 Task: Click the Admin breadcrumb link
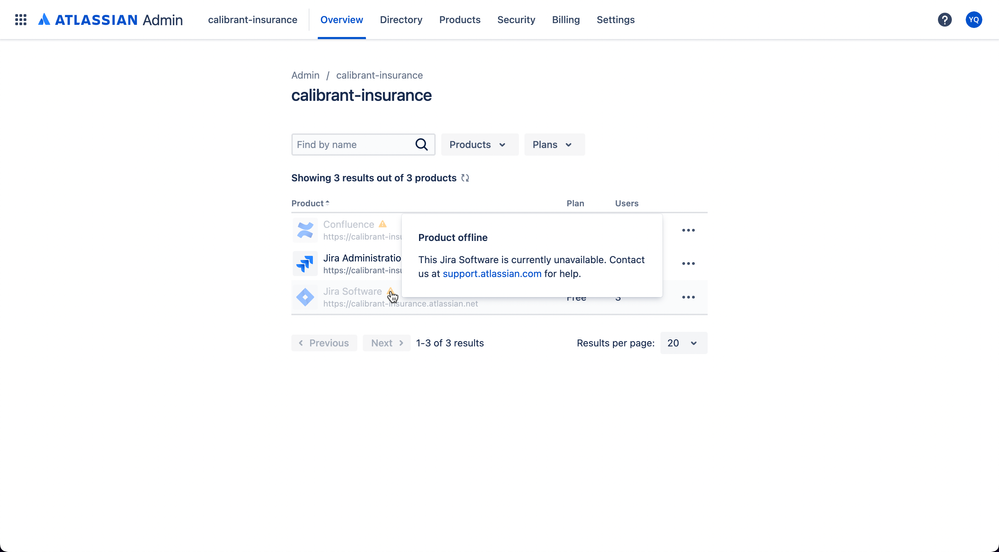(x=305, y=75)
